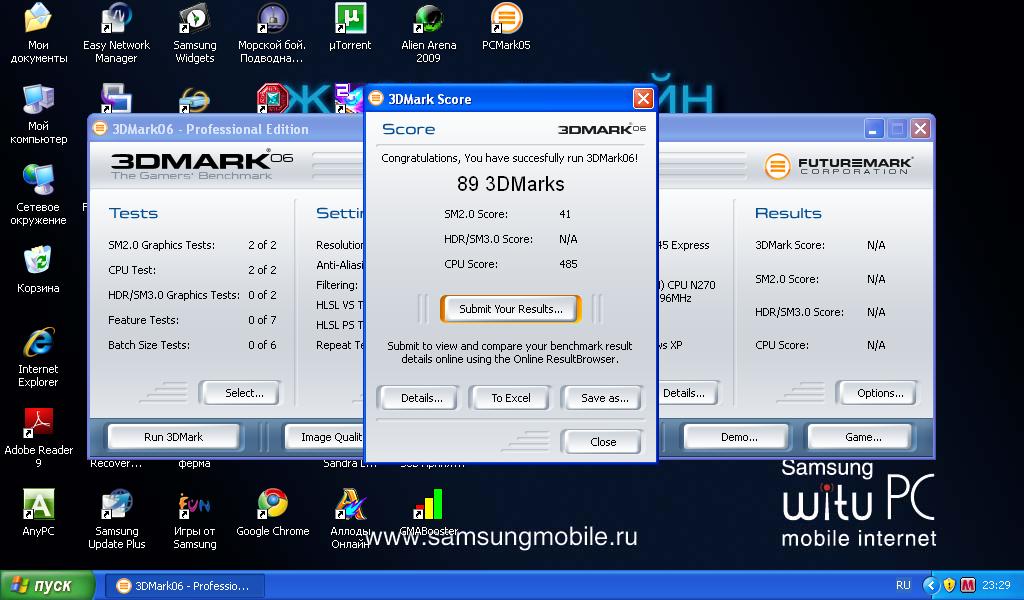This screenshot has height=600, width=1024.
Task: Click the security shield tray icon
Action: pyautogui.click(x=949, y=585)
